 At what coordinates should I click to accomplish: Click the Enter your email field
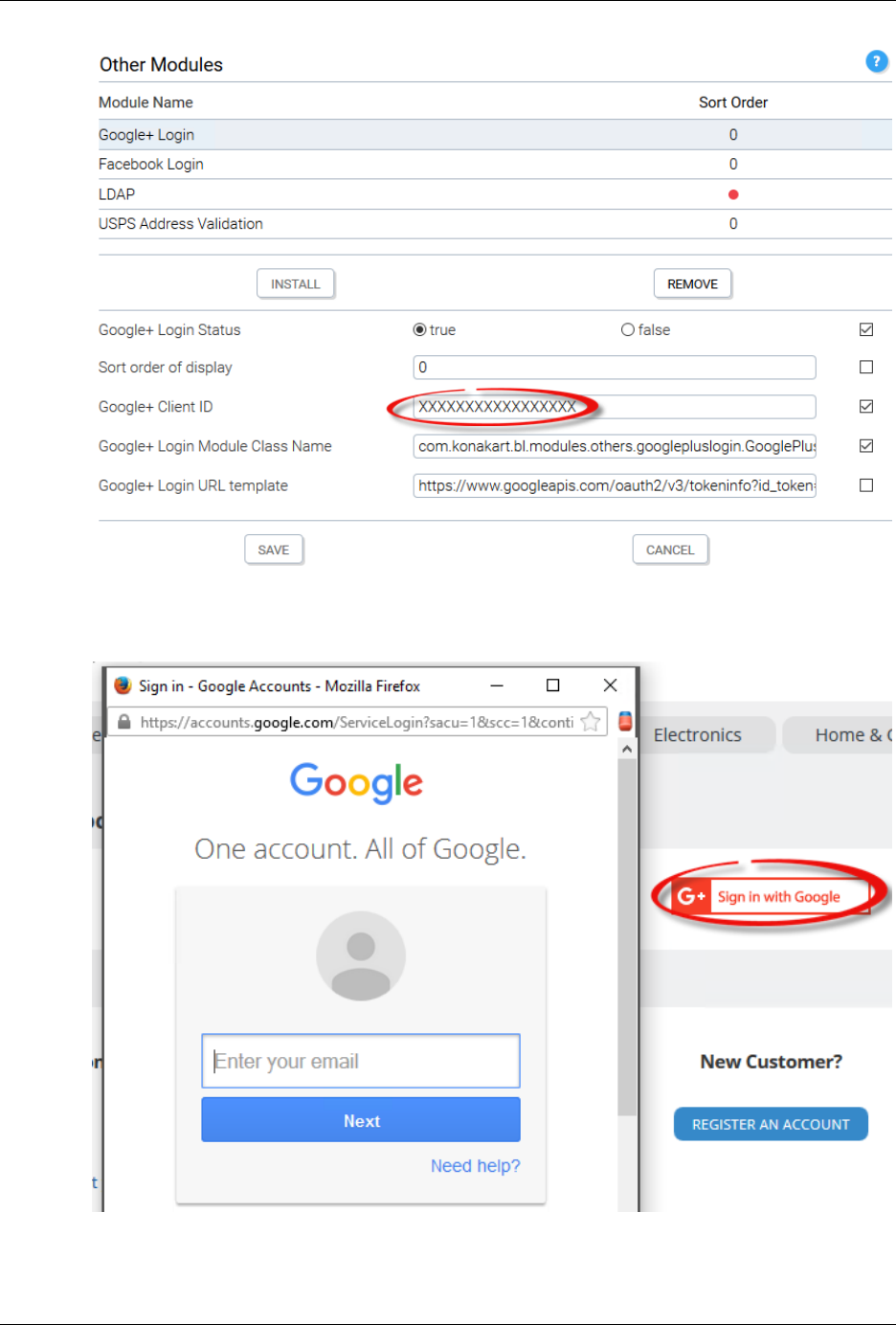[361, 1061]
